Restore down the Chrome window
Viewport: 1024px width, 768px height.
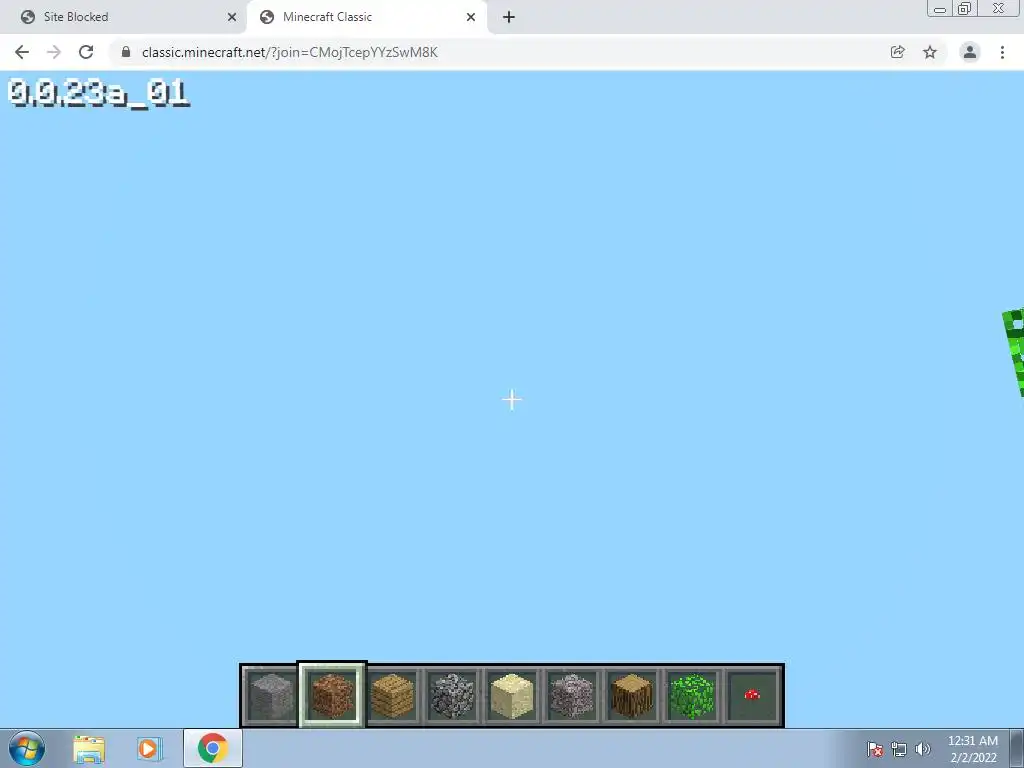tap(964, 8)
